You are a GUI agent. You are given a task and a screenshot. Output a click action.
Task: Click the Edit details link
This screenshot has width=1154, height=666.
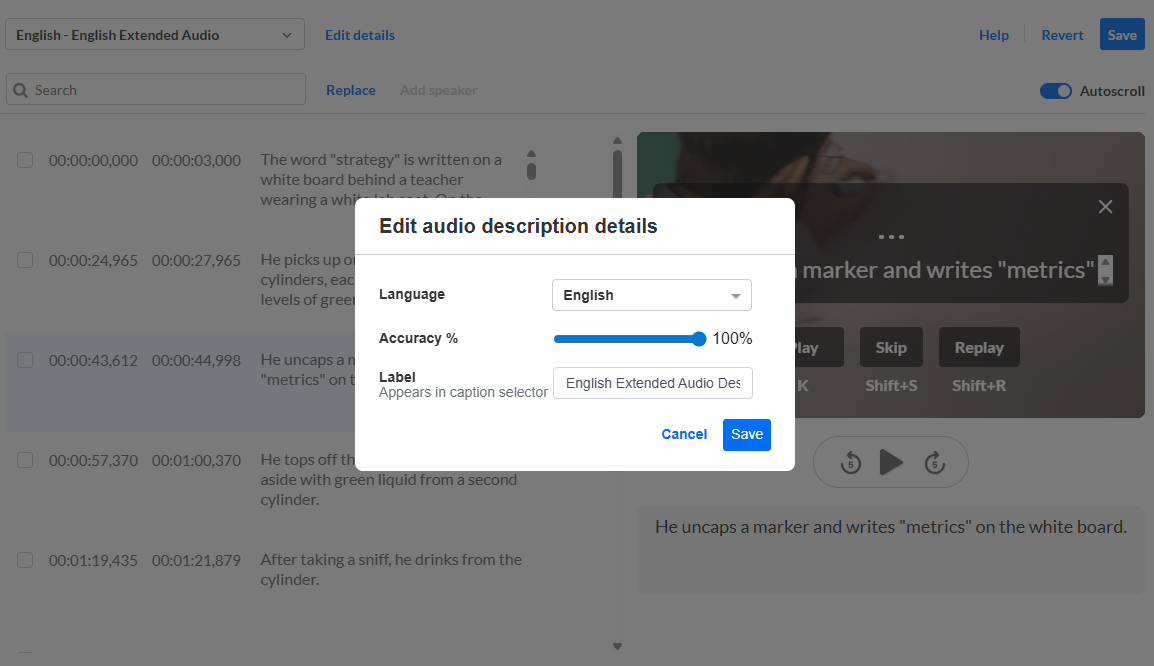(x=360, y=35)
